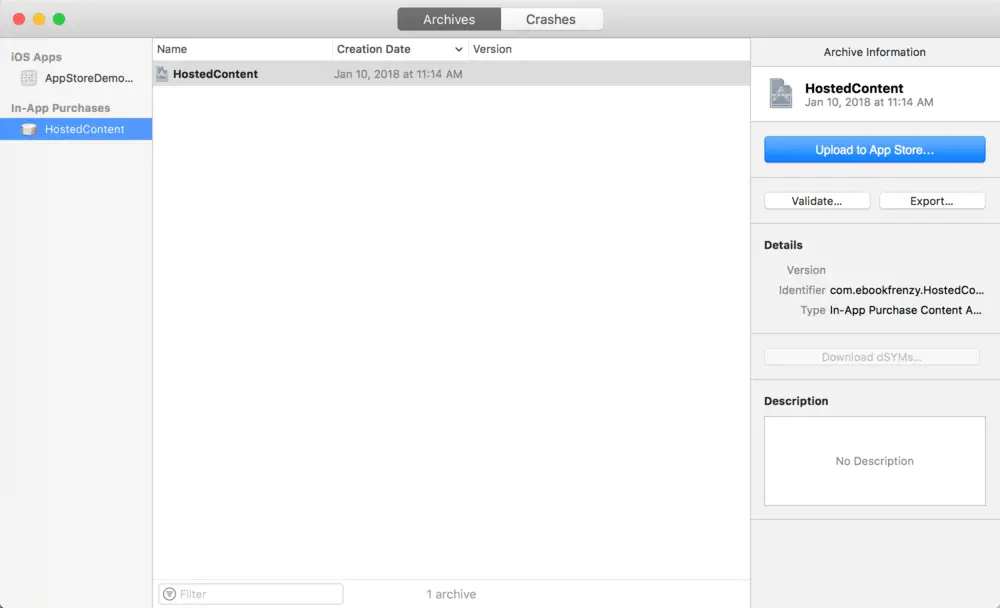Screen dimensions: 1000x608
Task: Switch to the Crashes tab
Action: tap(551, 19)
